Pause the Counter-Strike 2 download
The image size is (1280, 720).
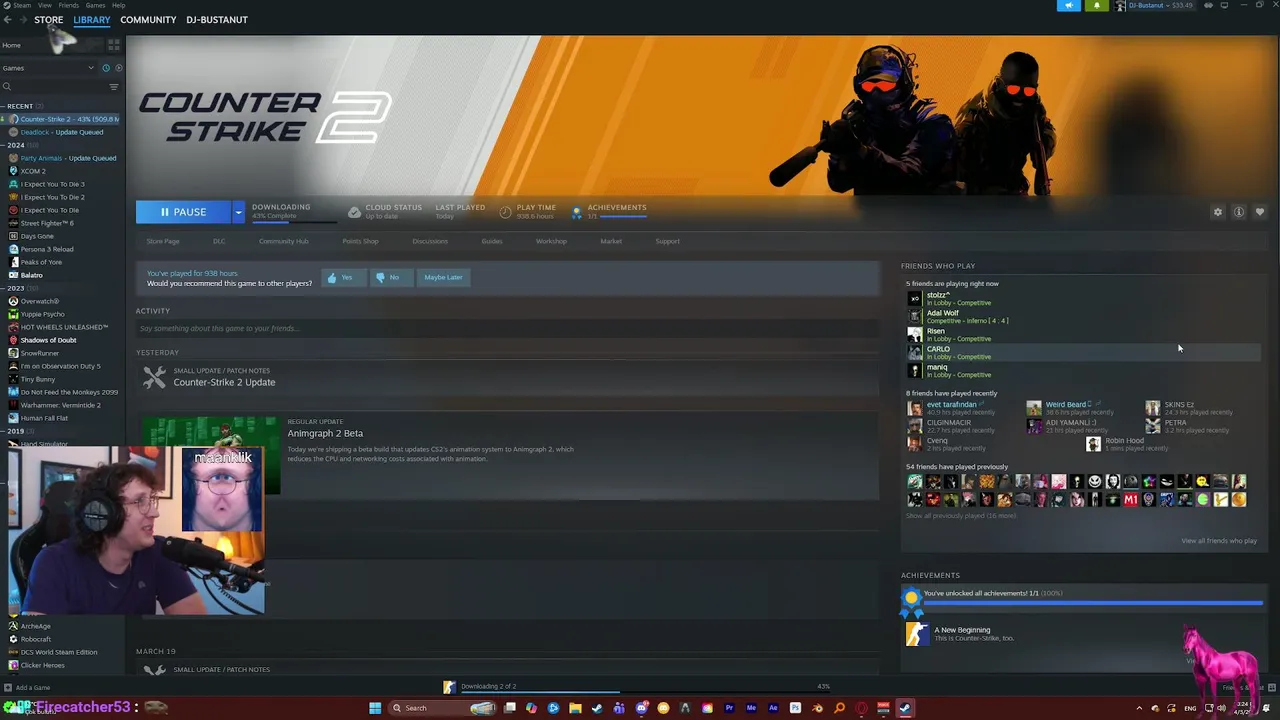(x=183, y=212)
